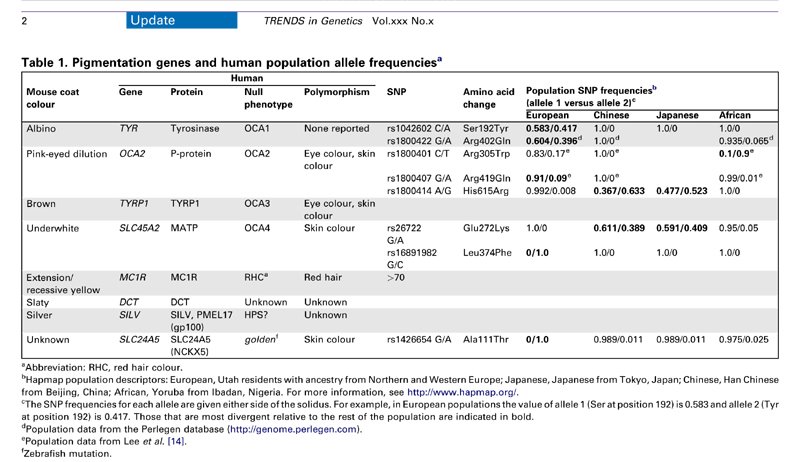Click the OCA2 gene name in italics

(x=132, y=155)
